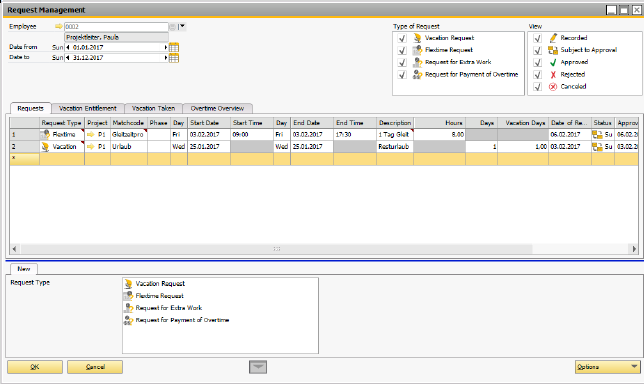The width and height of the screenshot is (644, 385).
Task: Open the Employee field dropdown arrow
Action: tap(182, 27)
